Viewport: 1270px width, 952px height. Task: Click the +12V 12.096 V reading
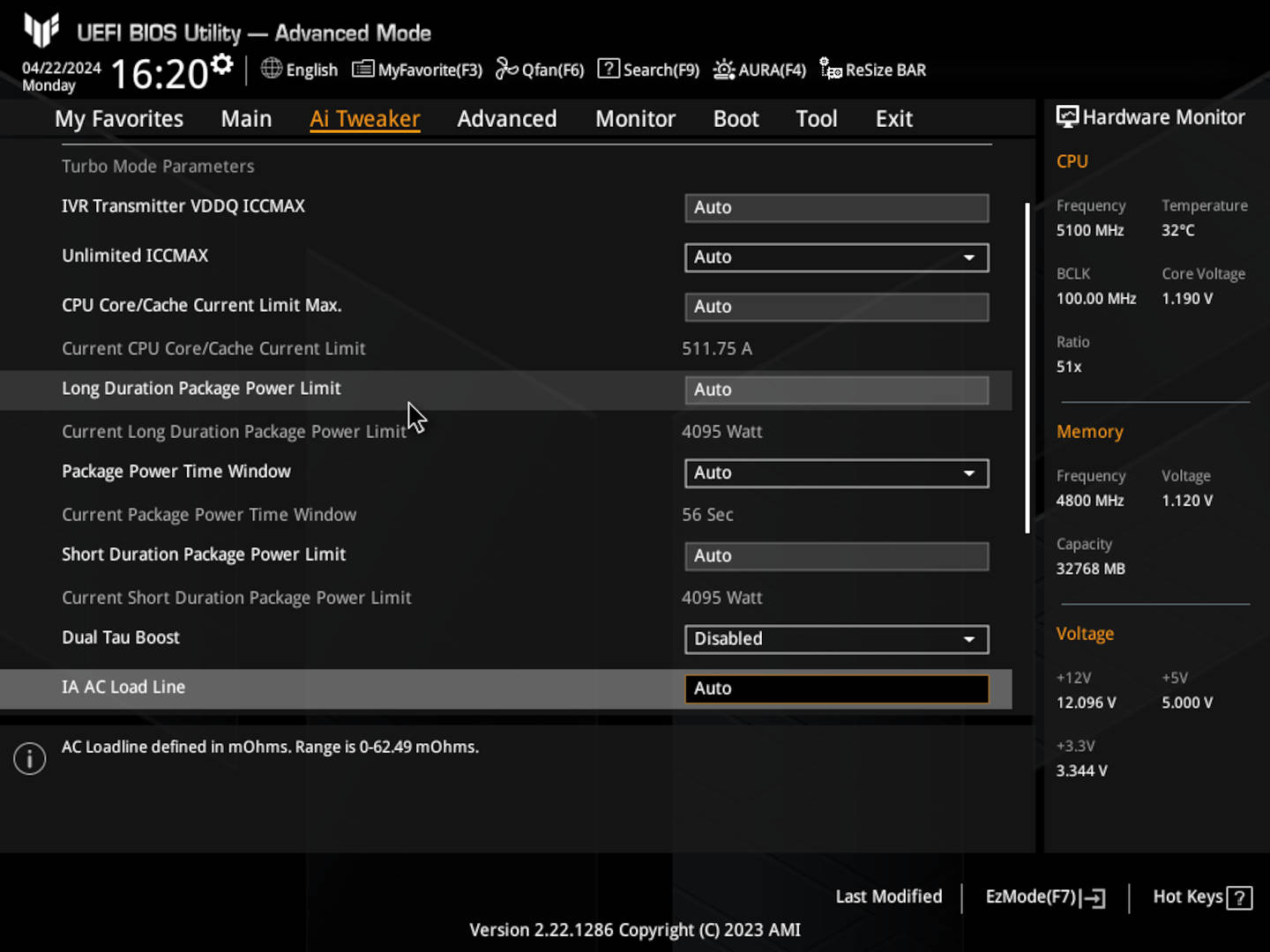coord(1087,703)
